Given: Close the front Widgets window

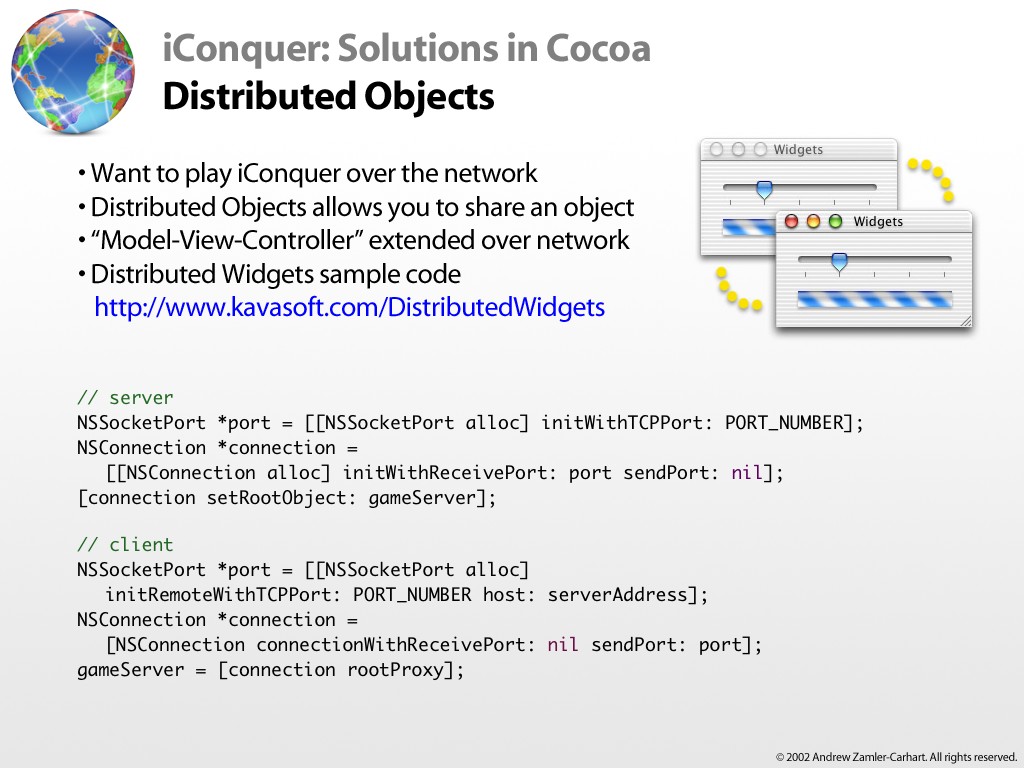Looking at the screenshot, I should (x=792, y=222).
